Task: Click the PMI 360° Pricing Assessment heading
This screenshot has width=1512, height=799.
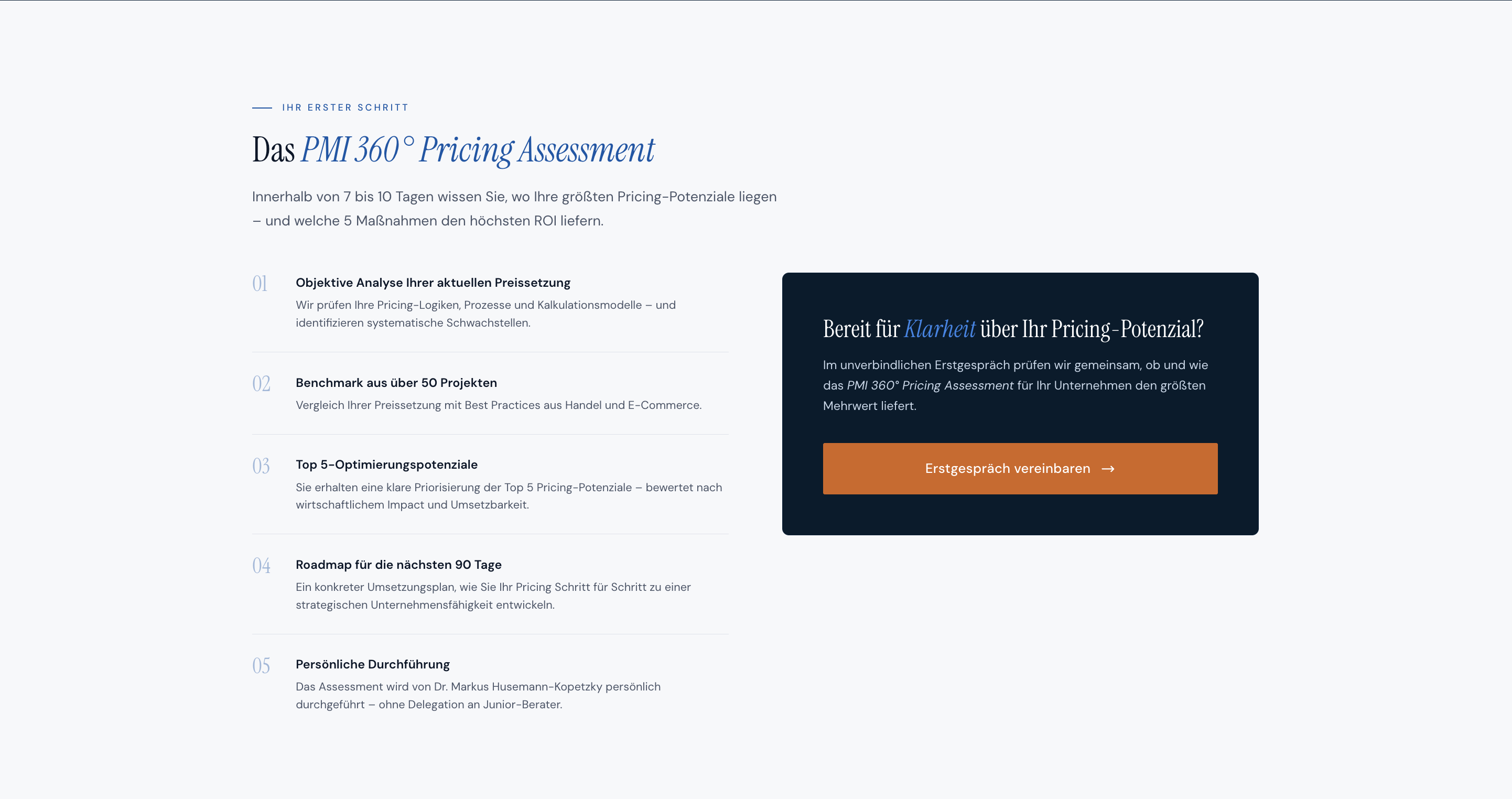Action: pyautogui.click(x=452, y=150)
